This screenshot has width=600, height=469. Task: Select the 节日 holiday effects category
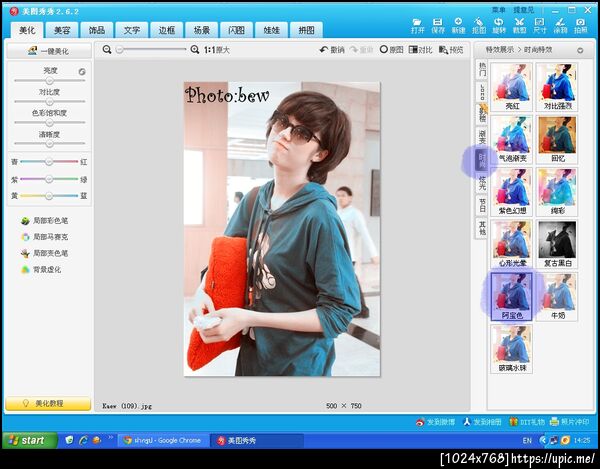pos(482,205)
